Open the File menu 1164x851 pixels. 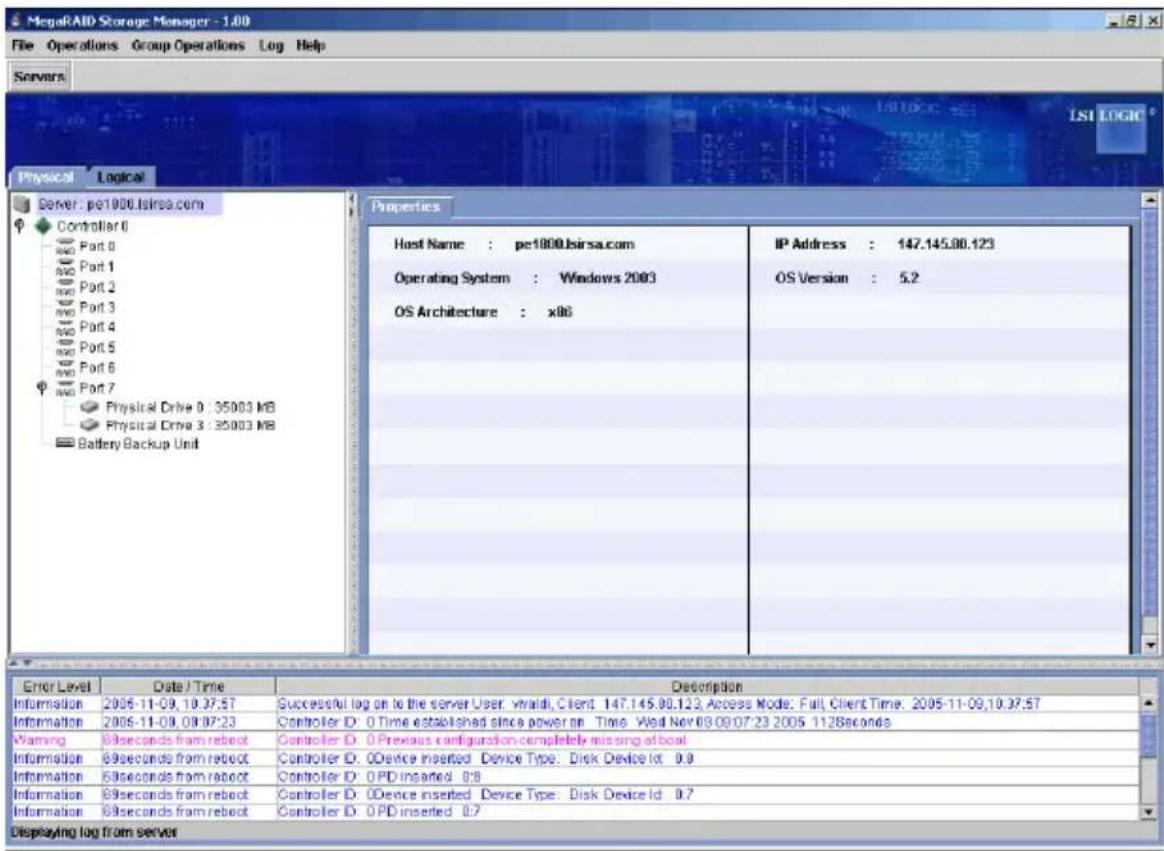coord(22,45)
